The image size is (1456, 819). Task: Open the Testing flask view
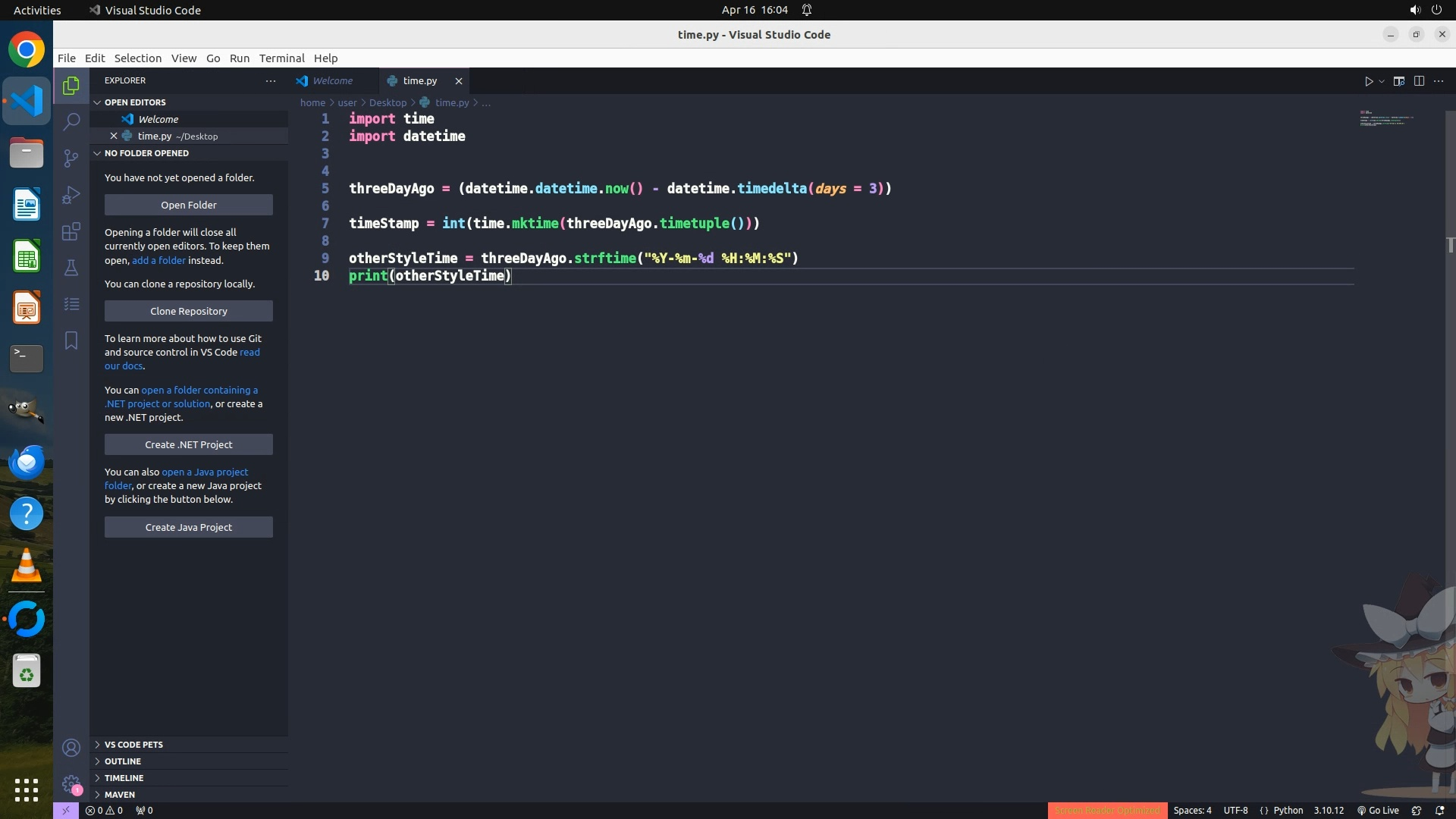pyautogui.click(x=71, y=268)
